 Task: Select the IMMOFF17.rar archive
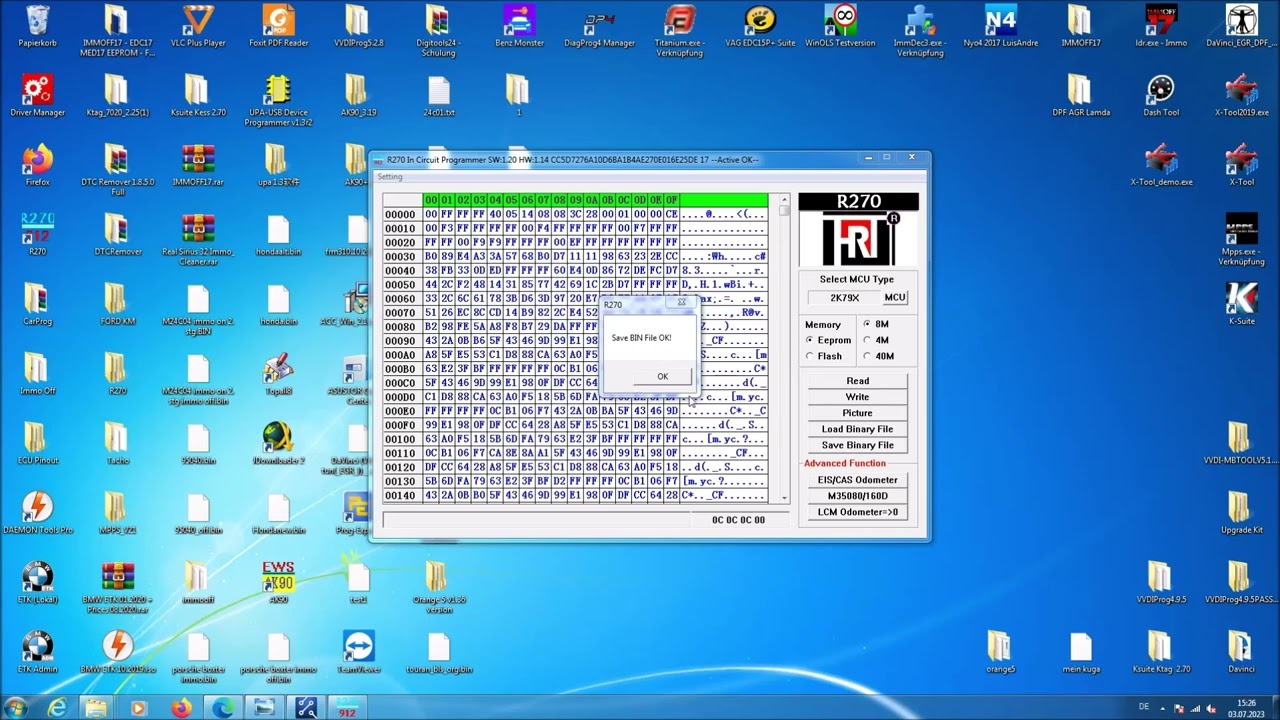pyautogui.click(x=198, y=165)
